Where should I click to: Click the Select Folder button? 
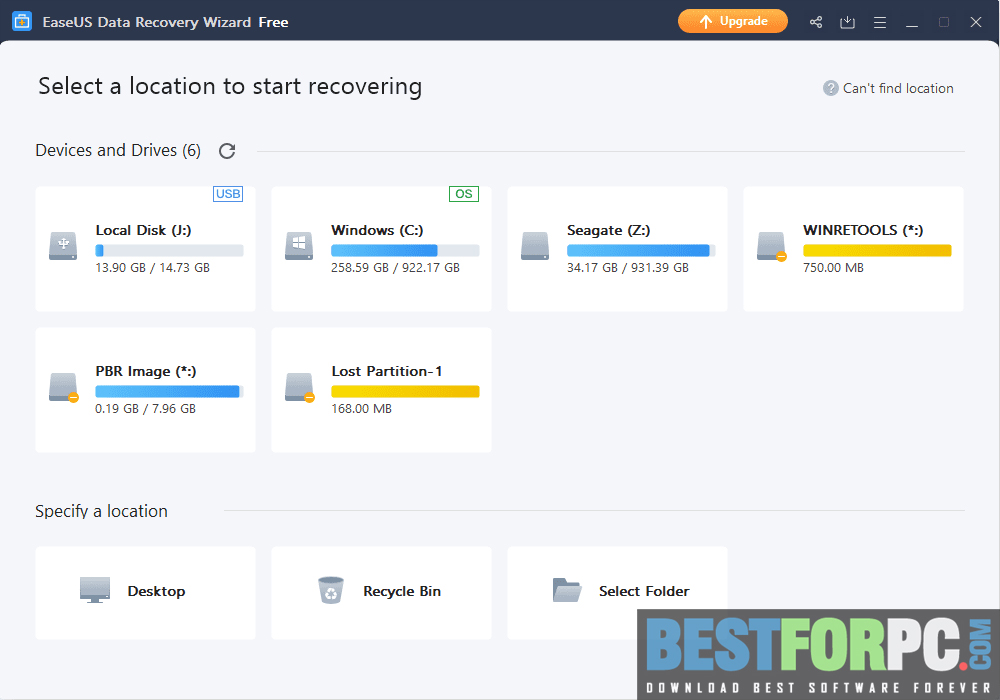coord(617,592)
